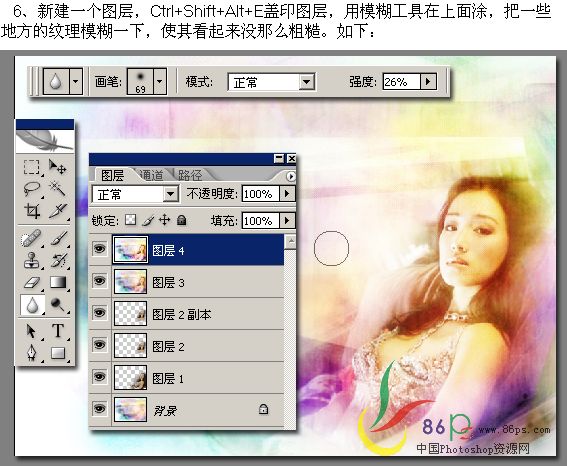Viewport: 567px width, 466px height.
Task: Open the 填充 fill slider arrow
Action: coord(287,220)
